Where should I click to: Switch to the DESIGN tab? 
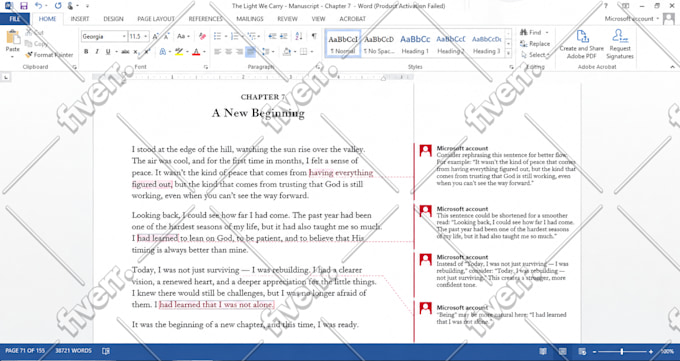(113, 19)
